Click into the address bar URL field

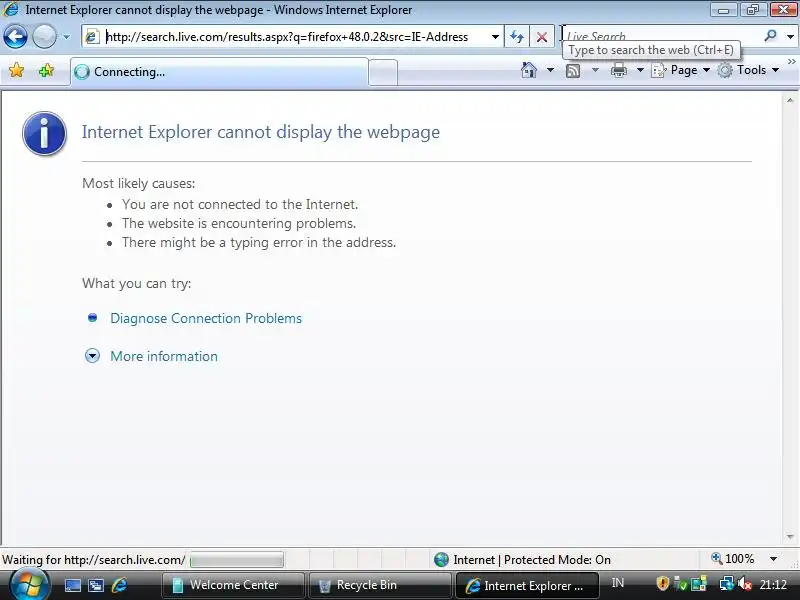coord(295,37)
